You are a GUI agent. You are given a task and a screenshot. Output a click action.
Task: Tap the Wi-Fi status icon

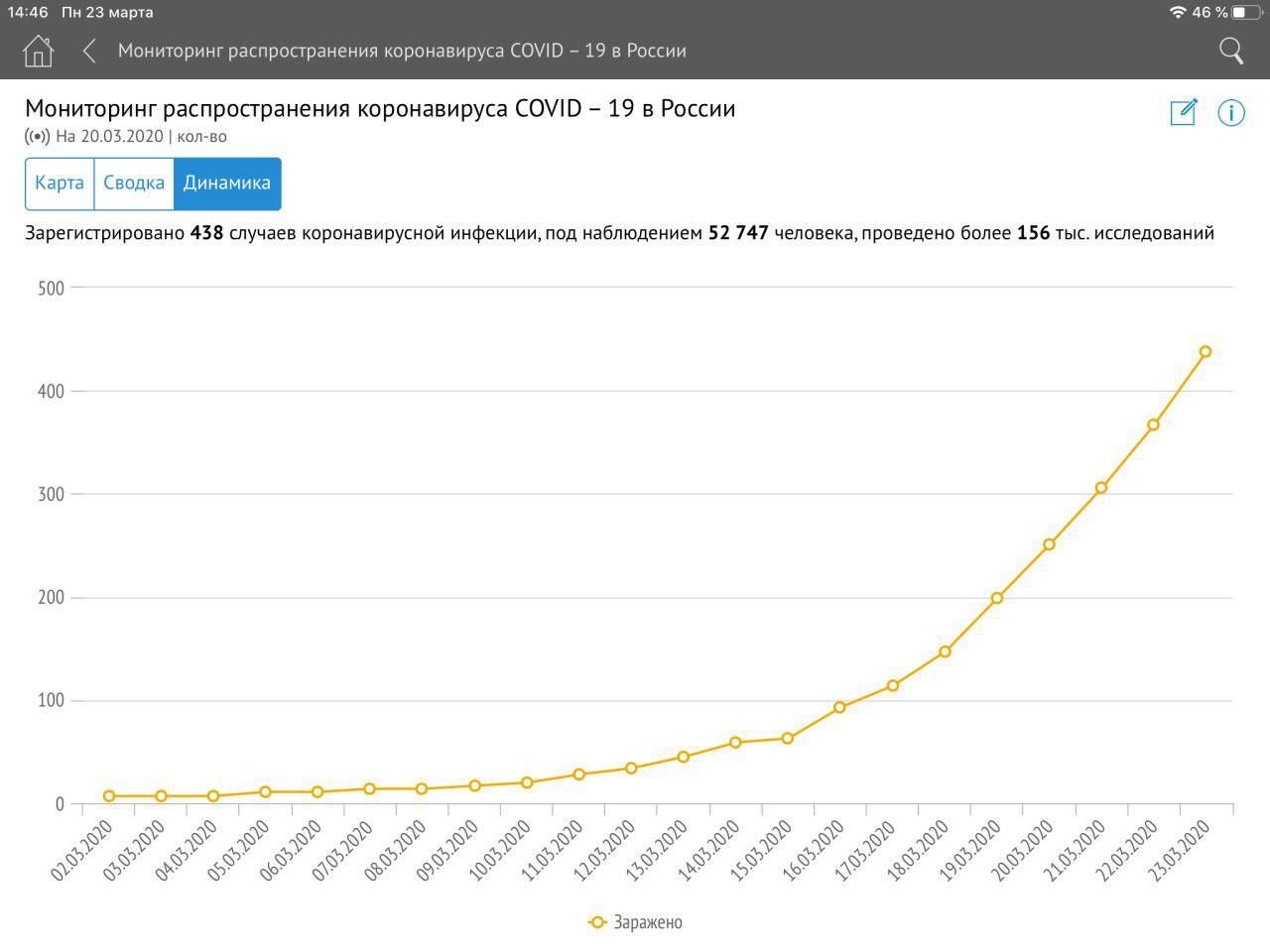(1178, 13)
